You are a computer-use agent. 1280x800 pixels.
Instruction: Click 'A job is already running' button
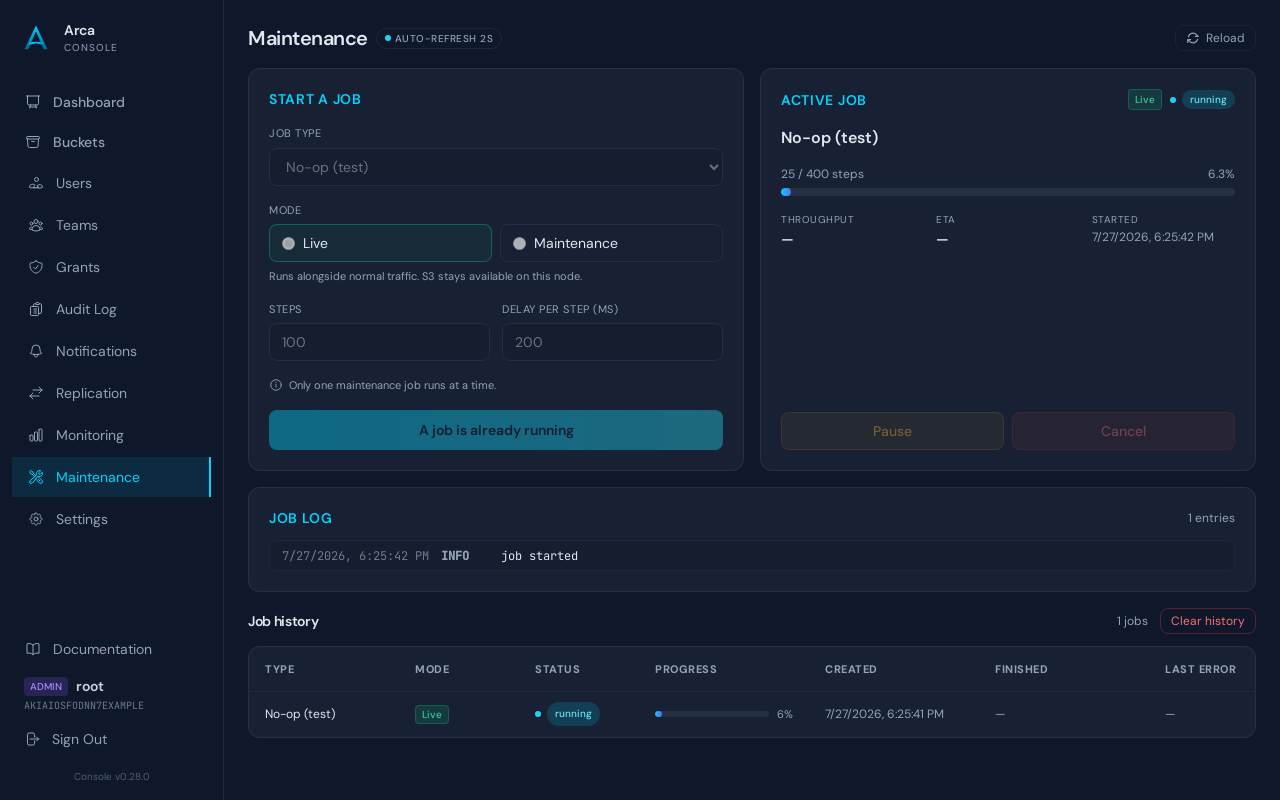(x=496, y=430)
